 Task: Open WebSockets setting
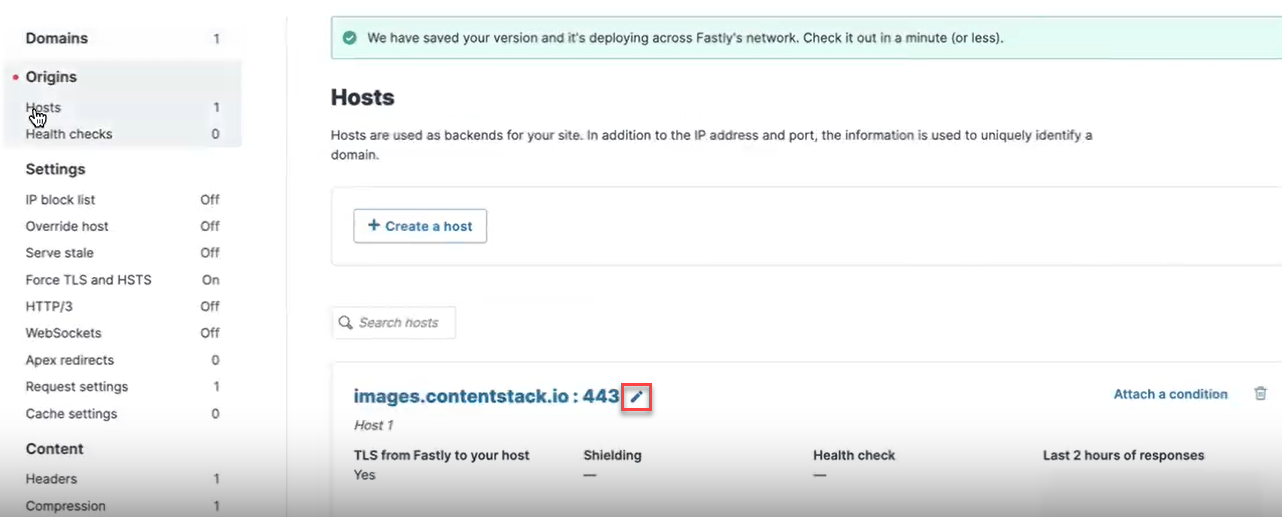tap(64, 333)
